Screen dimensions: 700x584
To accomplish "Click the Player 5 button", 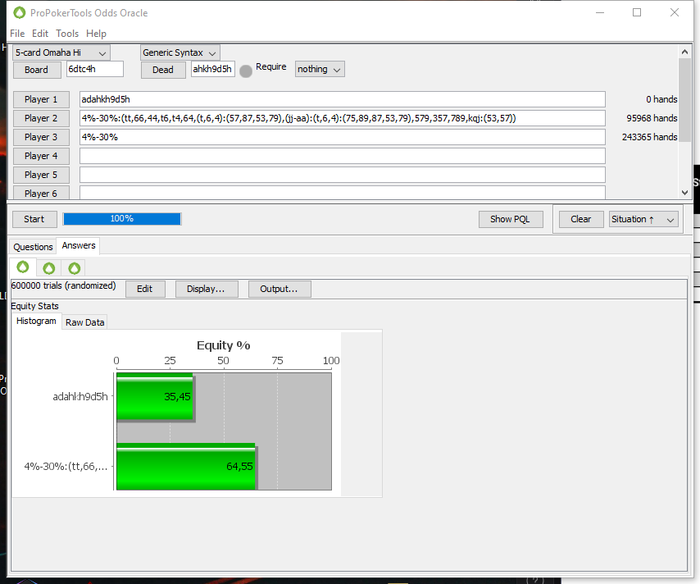I will click(x=41, y=175).
